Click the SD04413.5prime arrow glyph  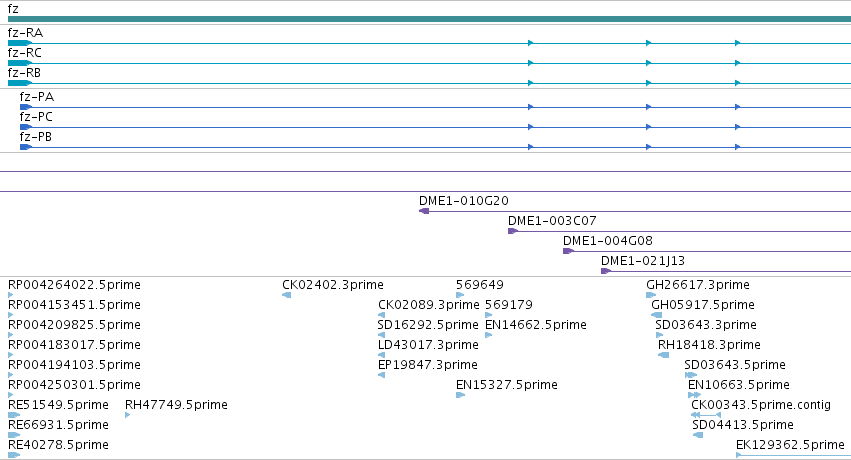[x=698, y=435]
